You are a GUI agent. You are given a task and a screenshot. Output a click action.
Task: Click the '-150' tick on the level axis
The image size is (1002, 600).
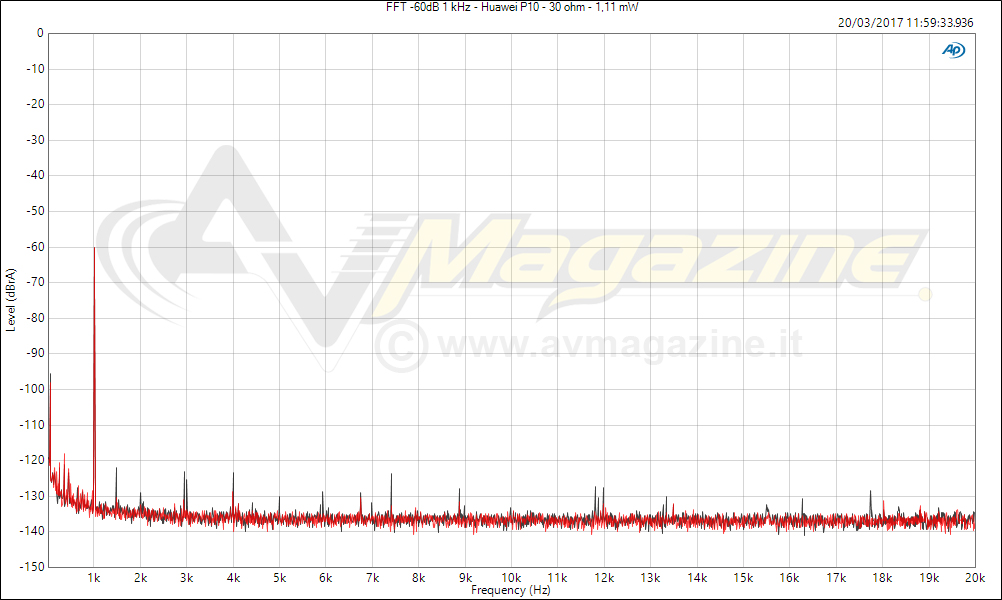pos(31,567)
